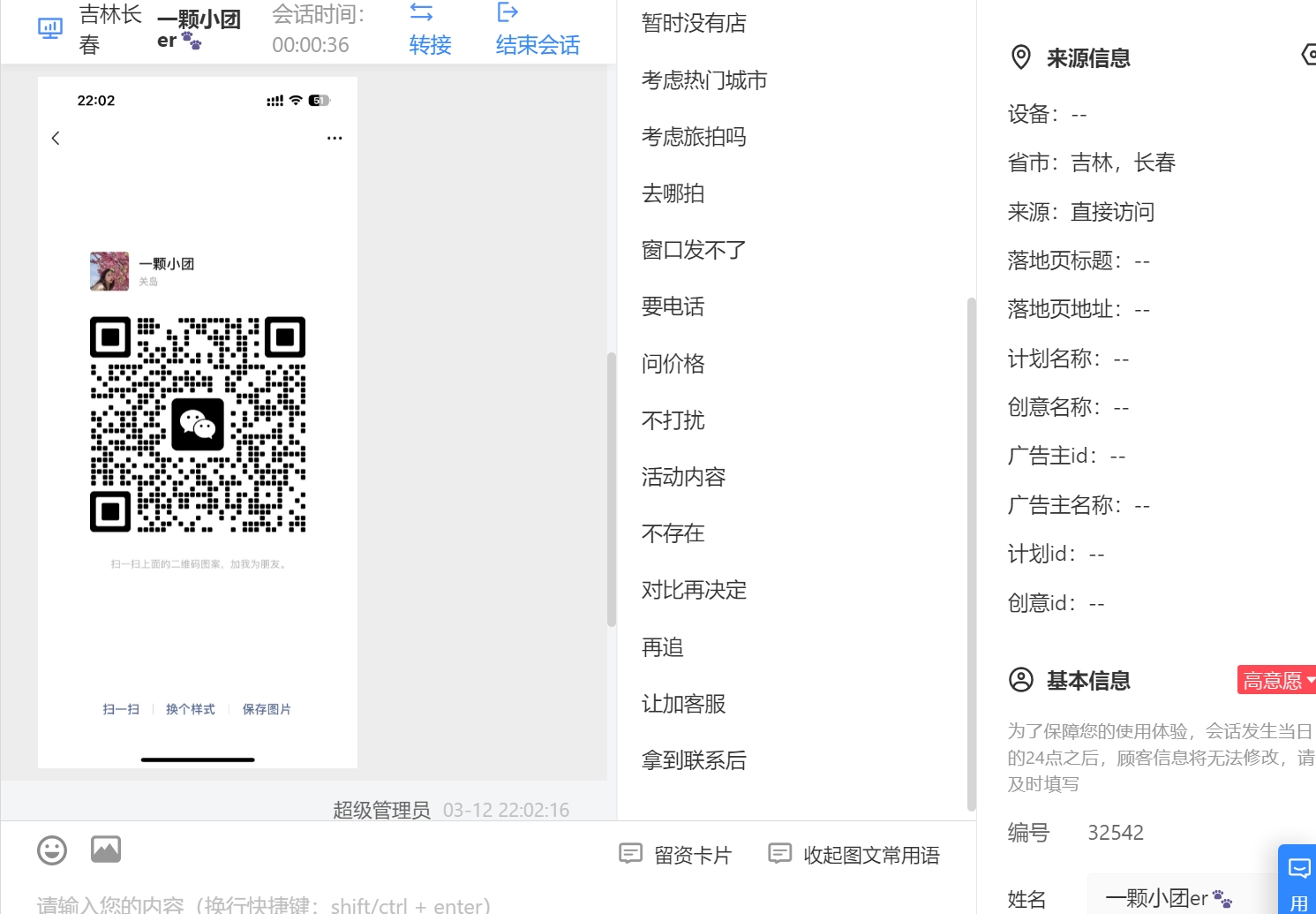Screen dimensions: 1316x914
Task: Click the 创意id row
Action: (x=1056, y=603)
